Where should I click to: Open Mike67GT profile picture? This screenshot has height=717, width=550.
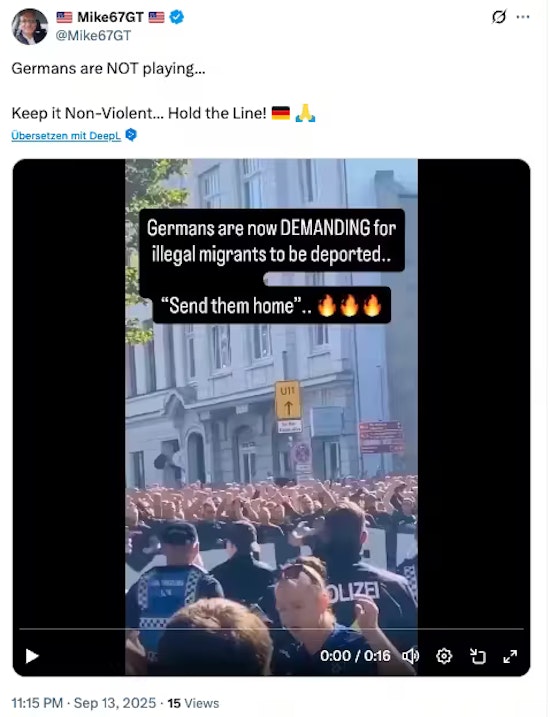click(29, 26)
